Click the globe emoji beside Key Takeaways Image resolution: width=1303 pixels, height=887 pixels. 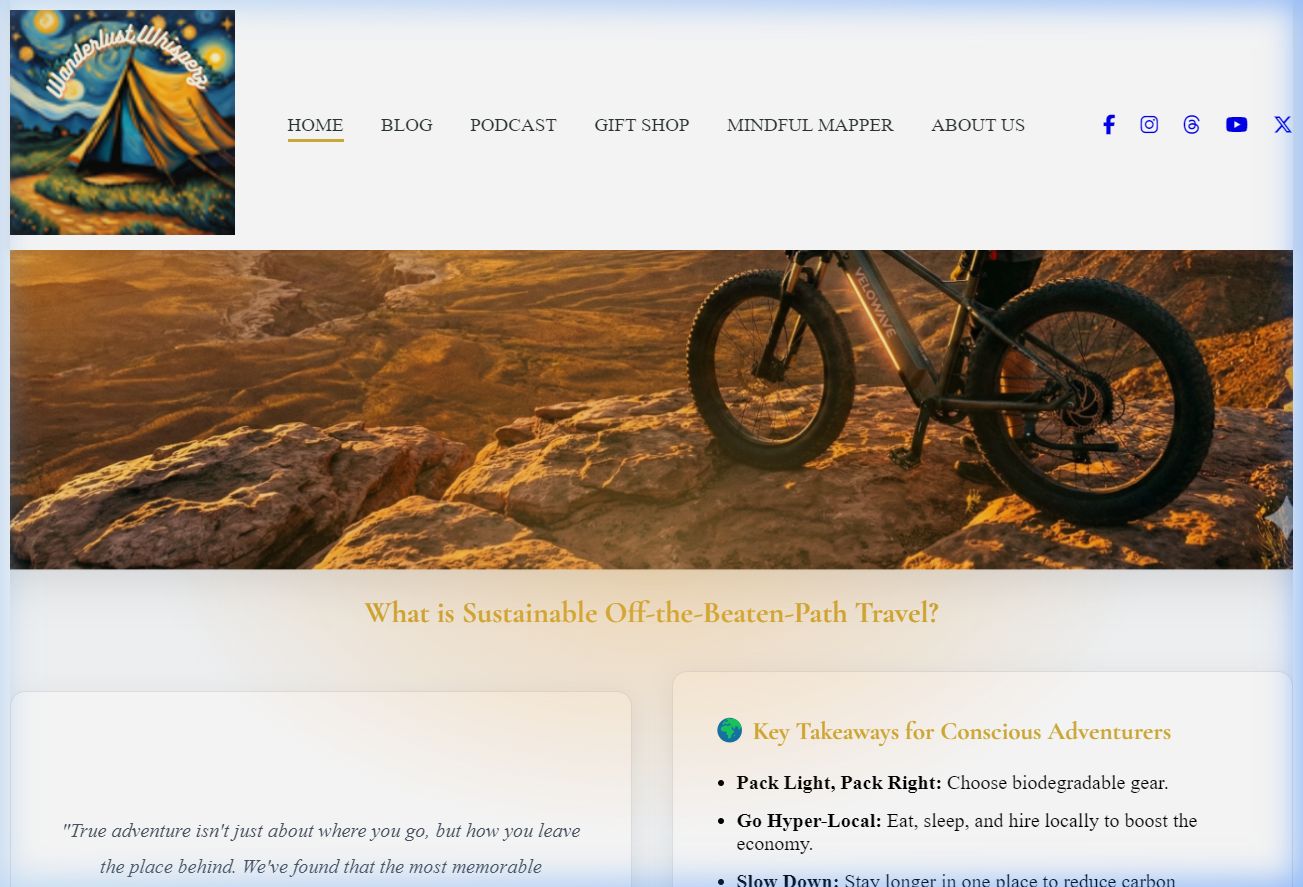coord(730,731)
